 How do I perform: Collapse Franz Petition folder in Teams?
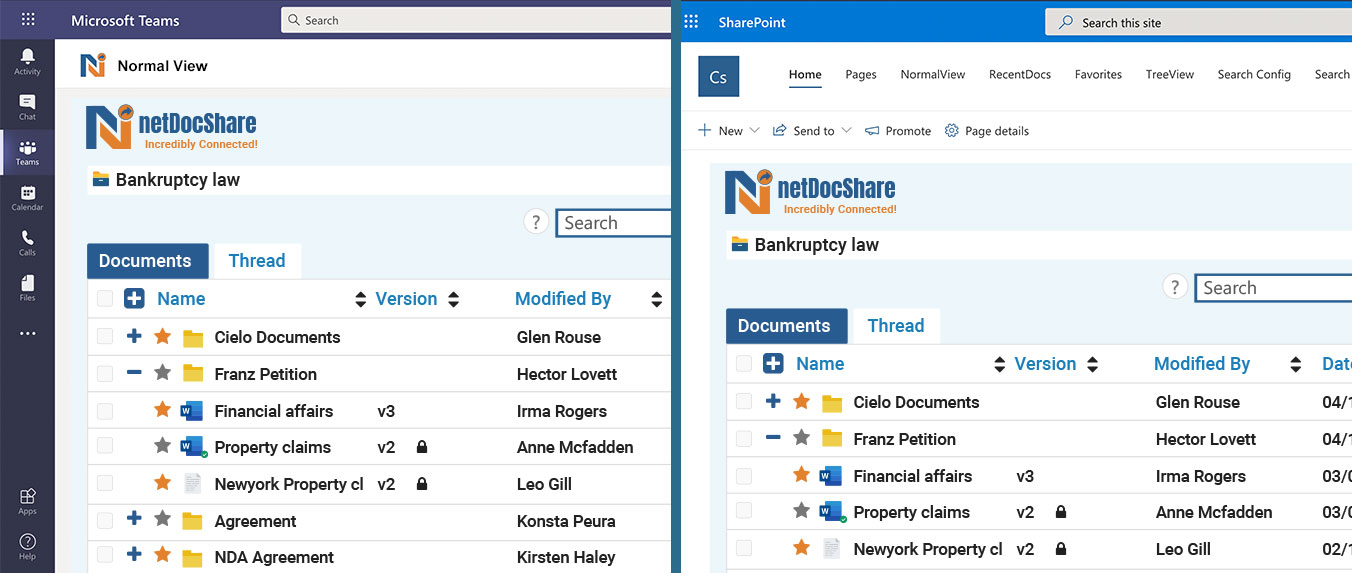(134, 373)
